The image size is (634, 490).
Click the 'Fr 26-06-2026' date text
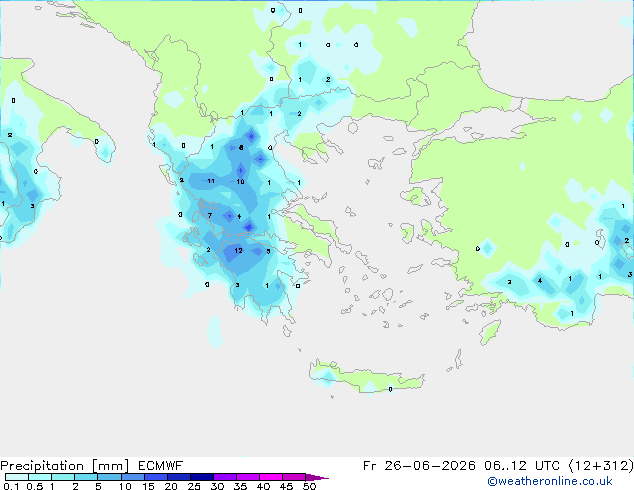tap(419, 466)
